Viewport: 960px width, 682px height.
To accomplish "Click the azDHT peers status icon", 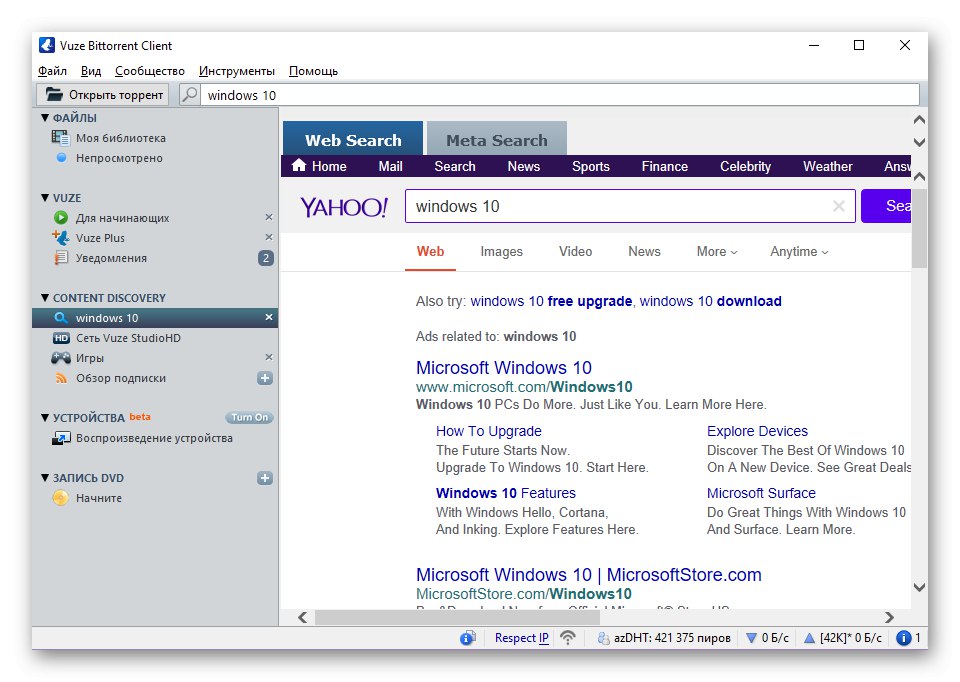I will click(604, 638).
